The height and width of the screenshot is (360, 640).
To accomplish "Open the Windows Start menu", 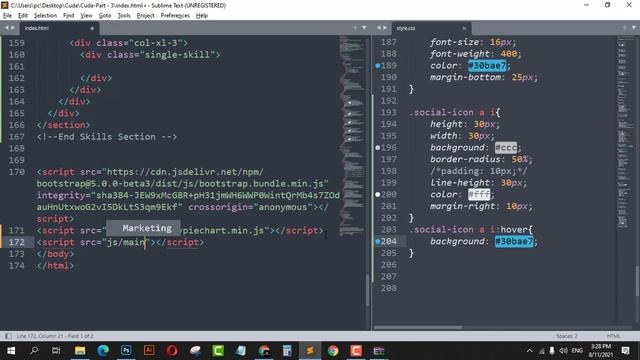I will [11, 351].
